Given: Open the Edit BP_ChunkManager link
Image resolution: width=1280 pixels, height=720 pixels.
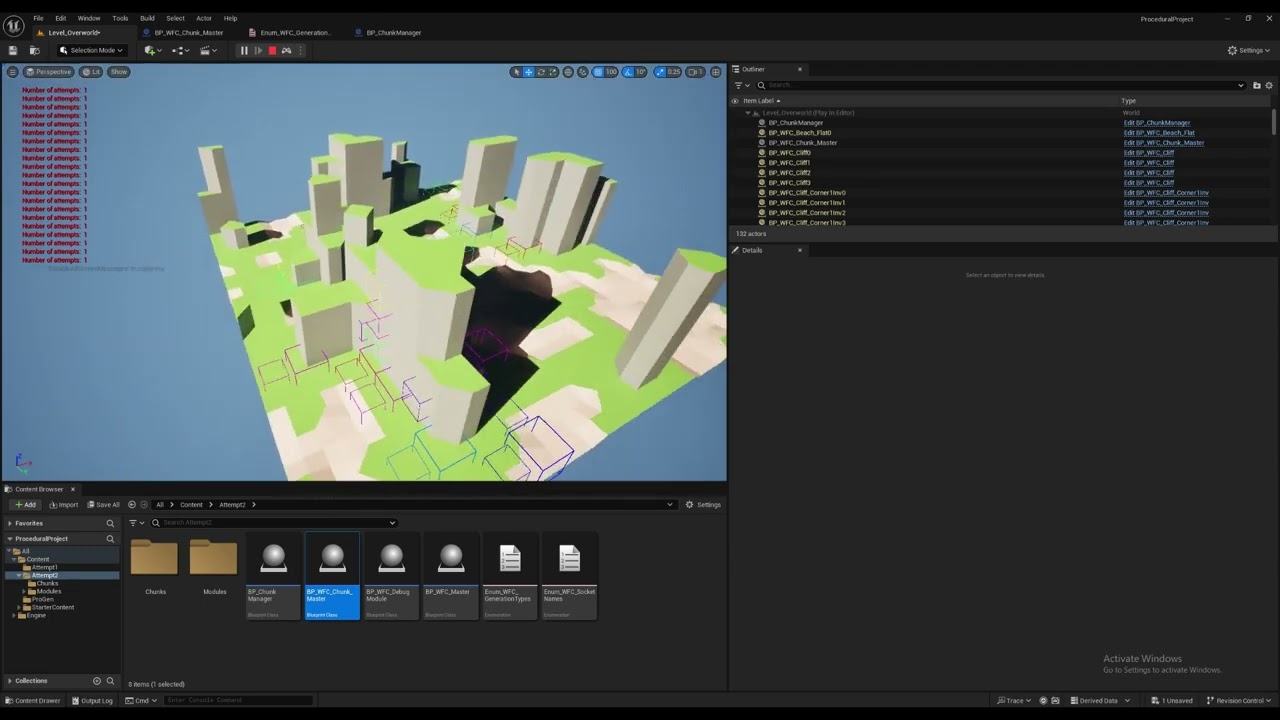Looking at the screenshot, I should tap(1156, 123).
